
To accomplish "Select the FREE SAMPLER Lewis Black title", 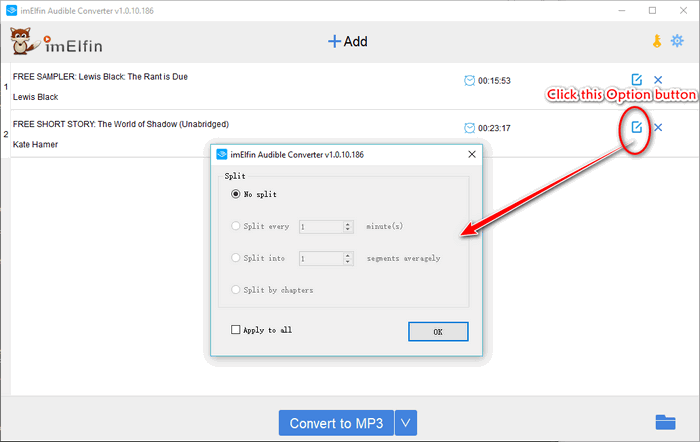I will (x=100, y=77).
